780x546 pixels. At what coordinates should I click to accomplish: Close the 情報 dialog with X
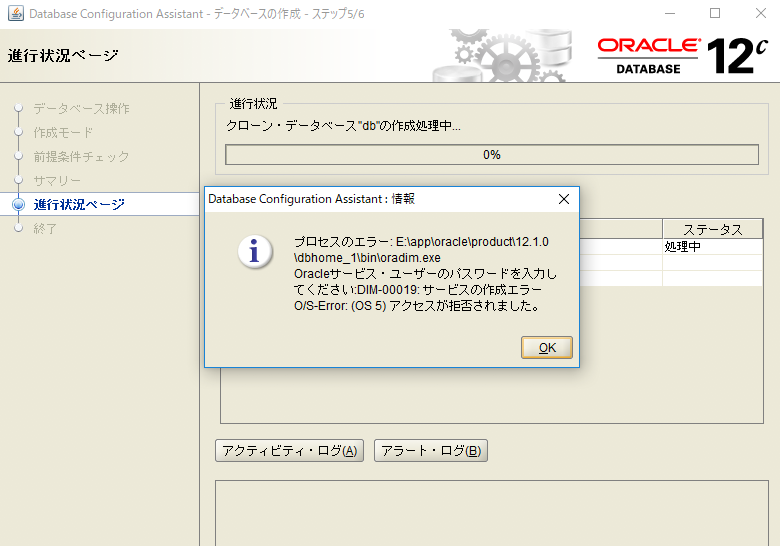564,199
